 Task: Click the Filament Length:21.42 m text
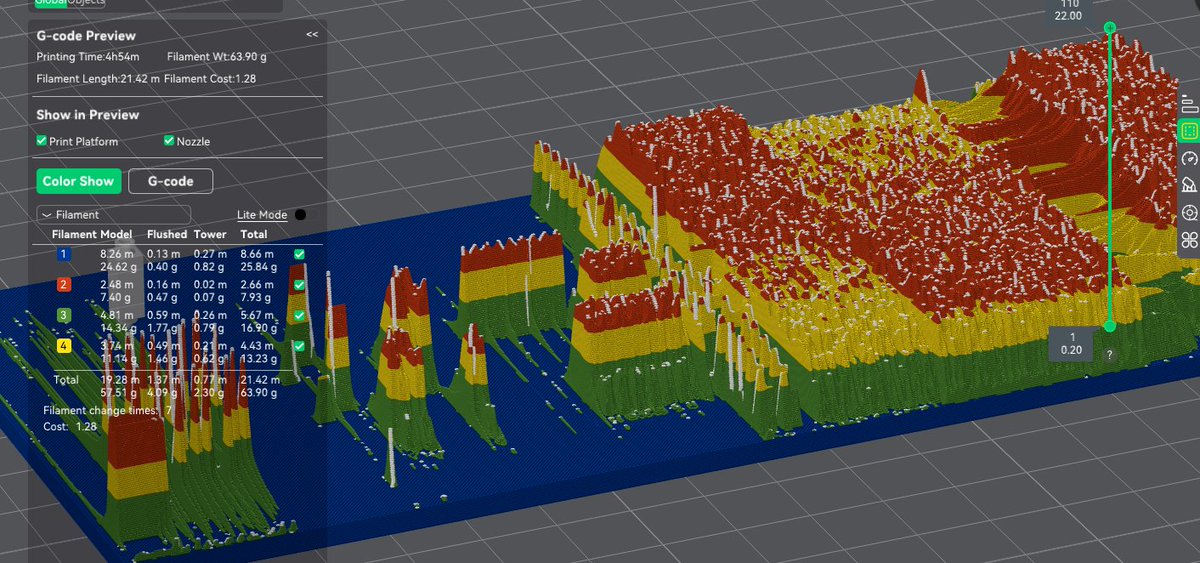click(98, 78)
